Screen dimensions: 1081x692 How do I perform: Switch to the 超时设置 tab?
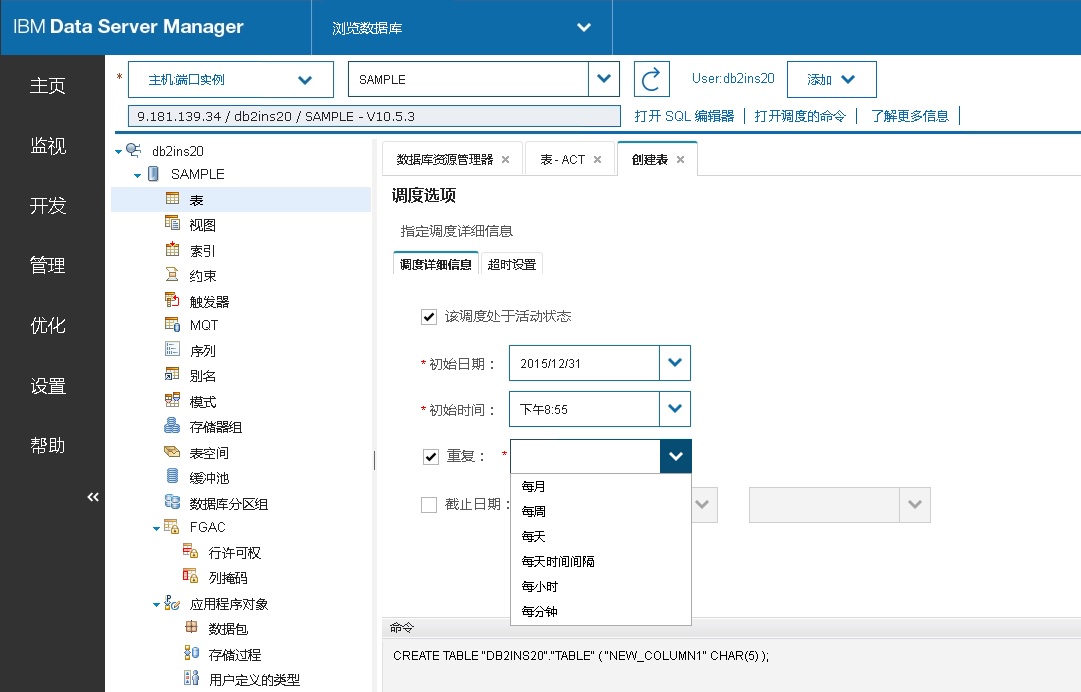tap(512, 265)
